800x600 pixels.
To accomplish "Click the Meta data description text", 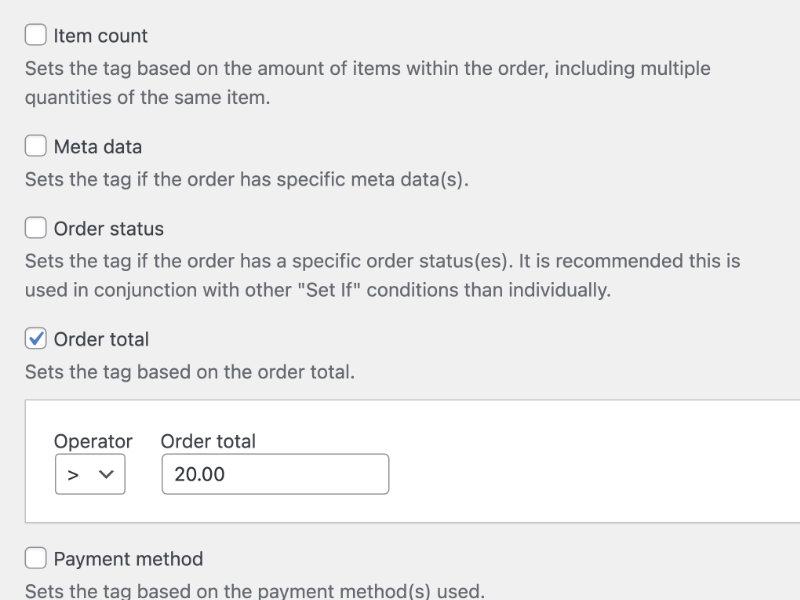I will click(x=246, y=180).
